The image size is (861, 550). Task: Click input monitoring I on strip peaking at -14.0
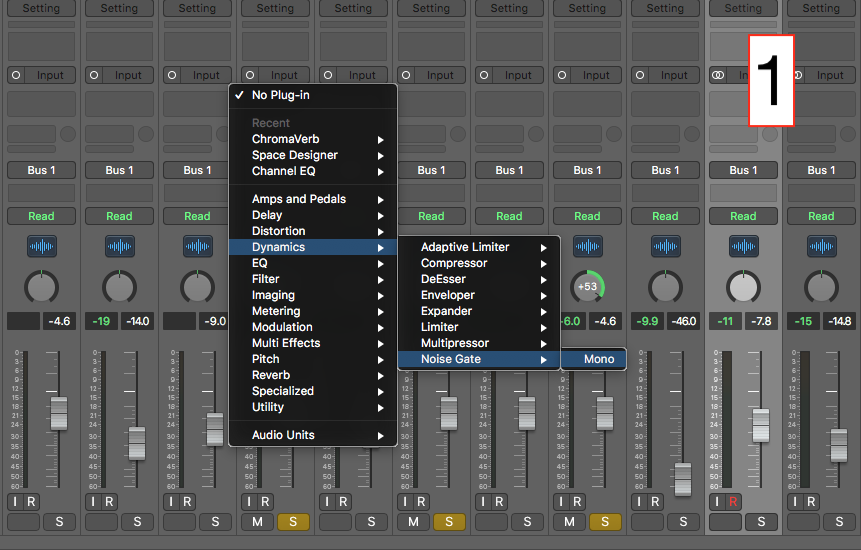click(93, 502)
